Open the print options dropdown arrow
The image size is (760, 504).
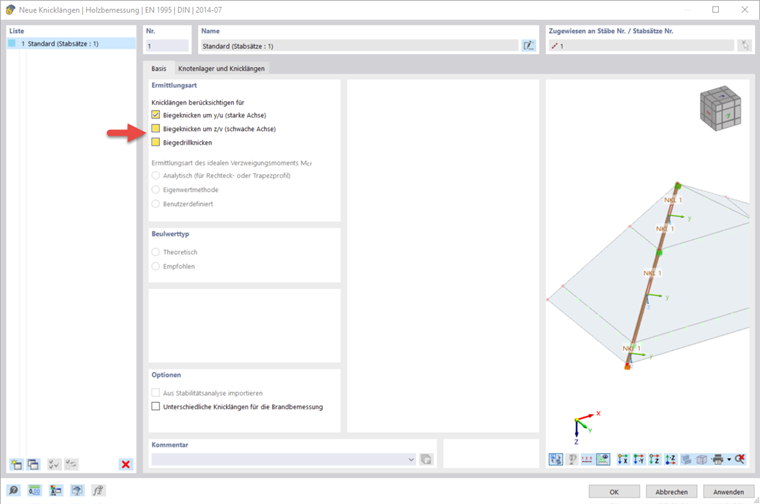pos(728,459)
